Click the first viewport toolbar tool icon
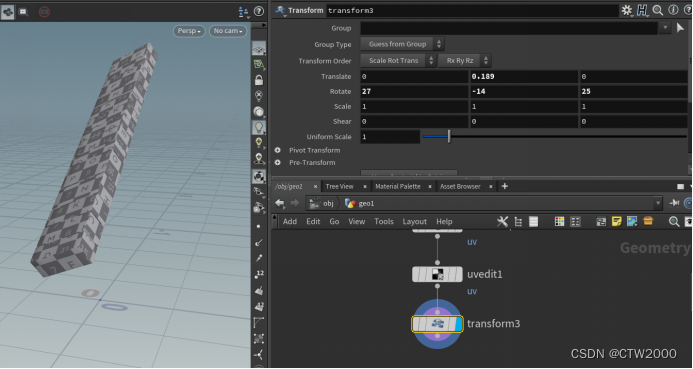Image resolution: width=693 pixels, height=369 pixels. (x=8, y=12)
